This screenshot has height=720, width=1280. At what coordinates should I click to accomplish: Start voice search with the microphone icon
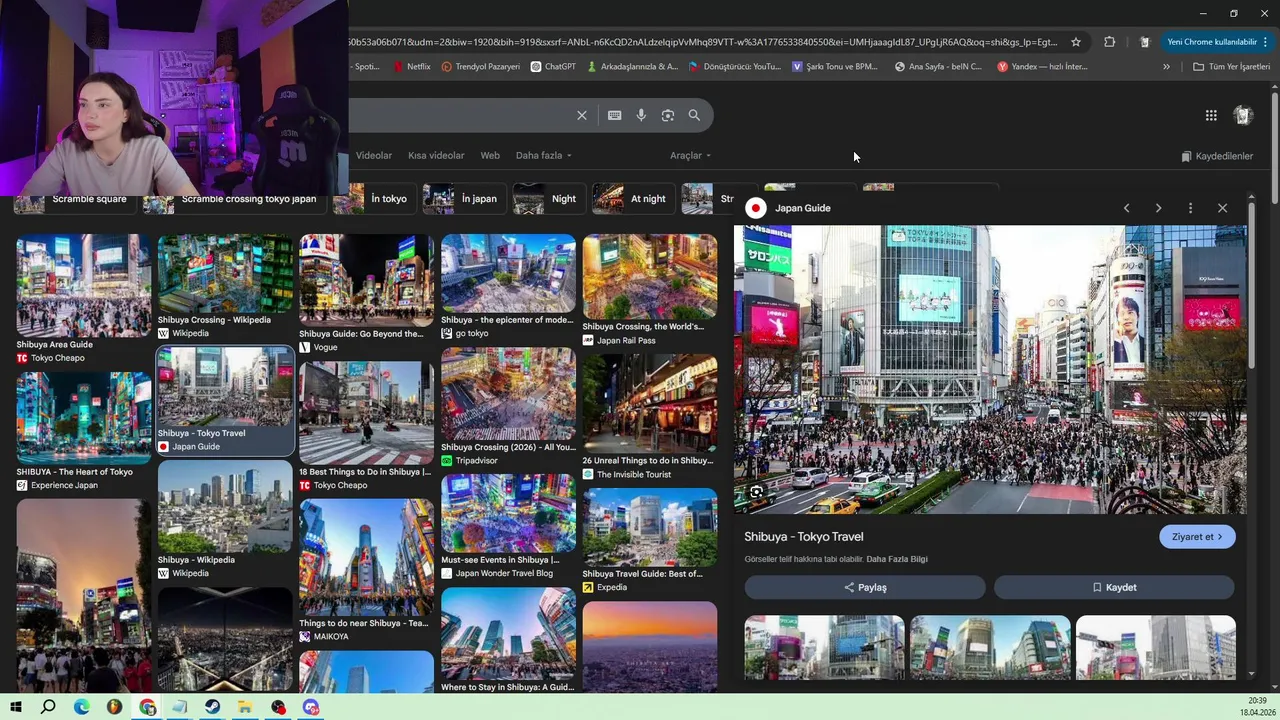tap(641, 115)
